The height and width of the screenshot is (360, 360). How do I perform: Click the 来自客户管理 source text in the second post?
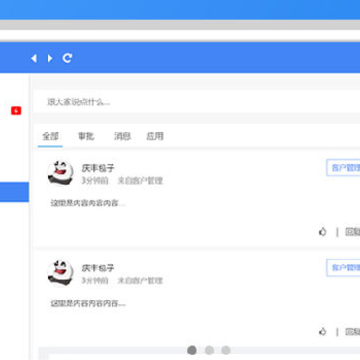pyautogui.click(x=140, y=281)
